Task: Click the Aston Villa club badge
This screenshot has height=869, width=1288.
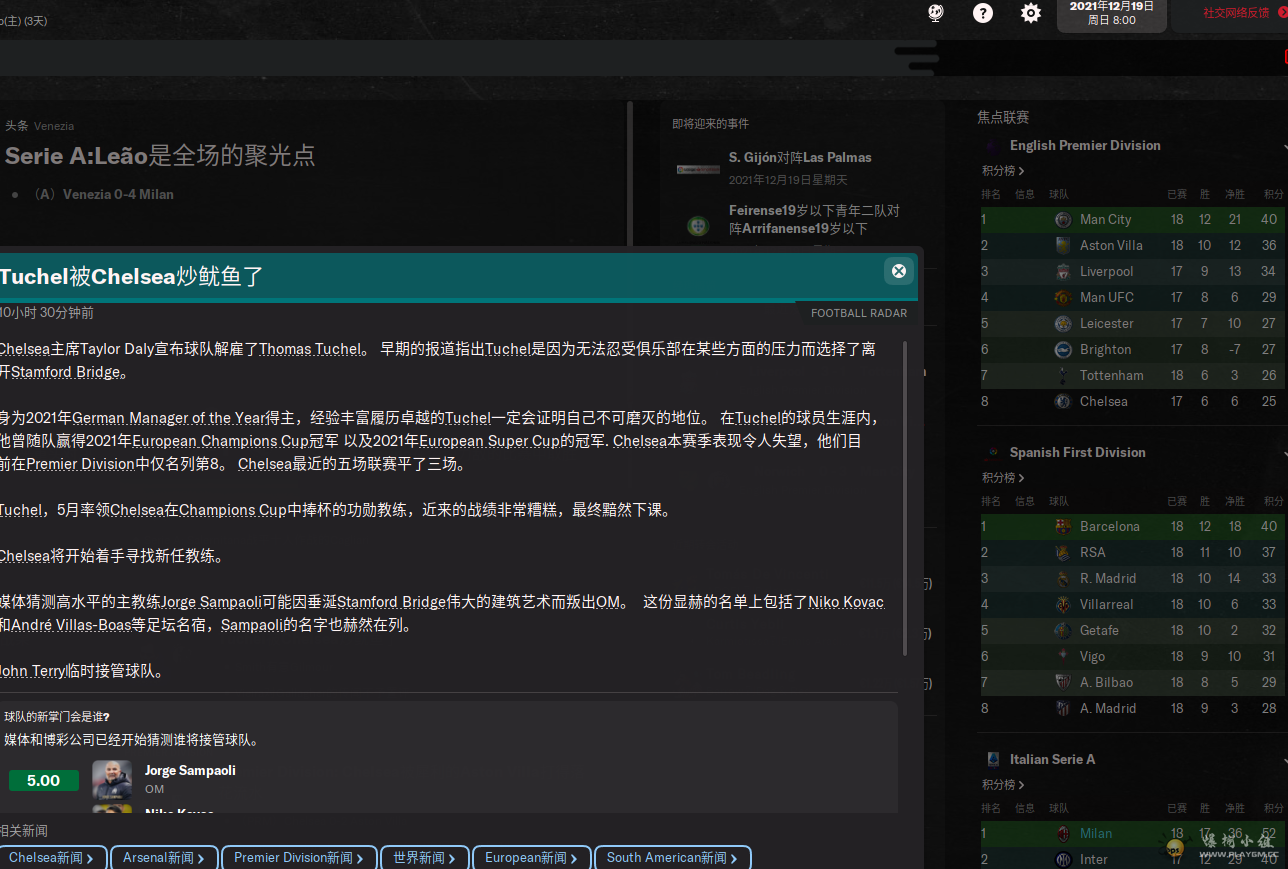Action: coord(1063,245)
